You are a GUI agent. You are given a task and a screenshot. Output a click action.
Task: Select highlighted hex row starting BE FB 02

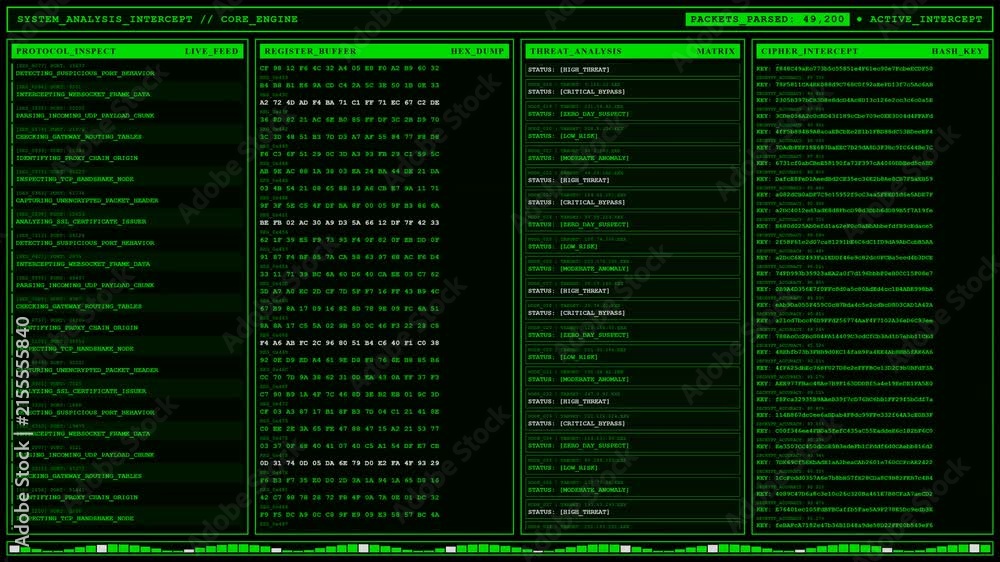pyautogui.click(x=349, y=223)
